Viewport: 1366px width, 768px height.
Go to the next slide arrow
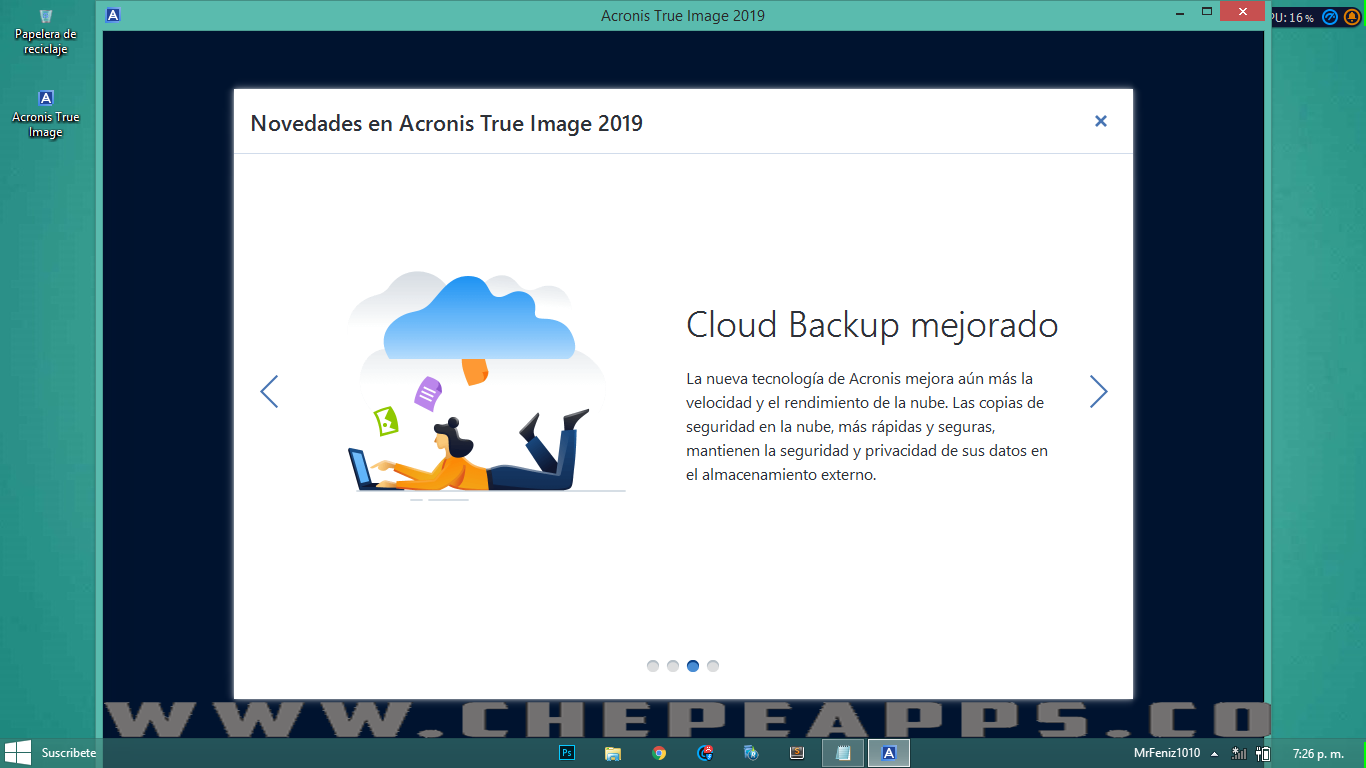1098,391
